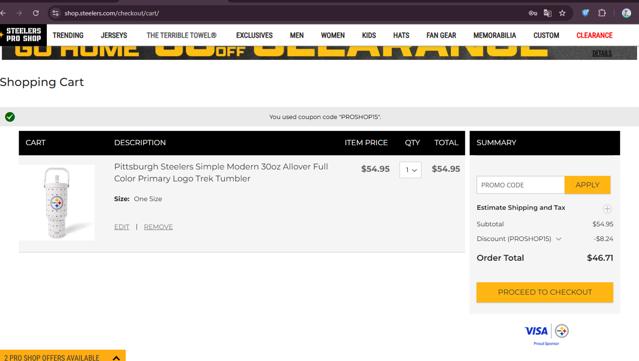Expand 2 Pro Shop Offers Available bar
639x361 pixels.
(x=63, y=356)
